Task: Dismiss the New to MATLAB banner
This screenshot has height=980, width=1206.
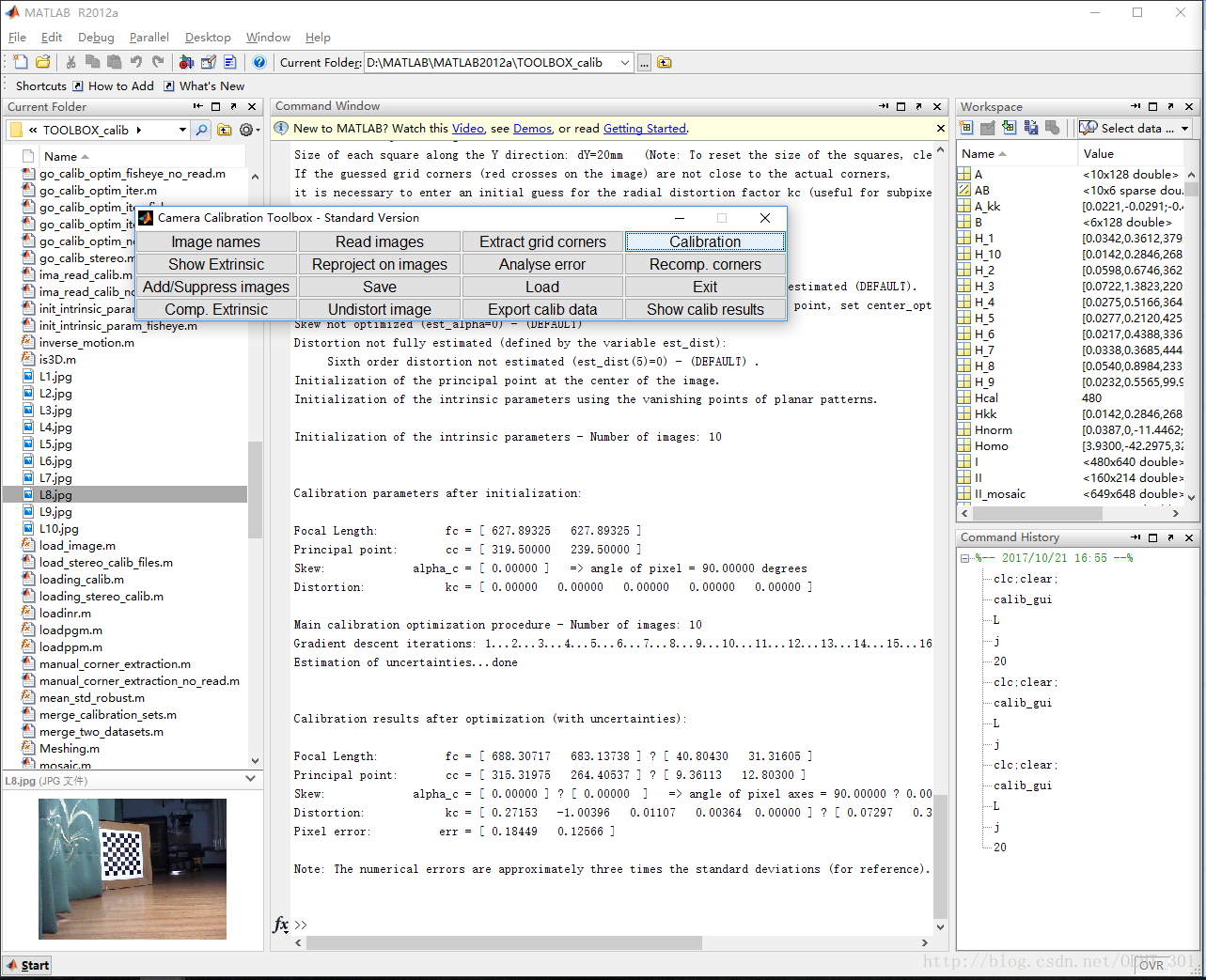Action: [x=941, y=128]
